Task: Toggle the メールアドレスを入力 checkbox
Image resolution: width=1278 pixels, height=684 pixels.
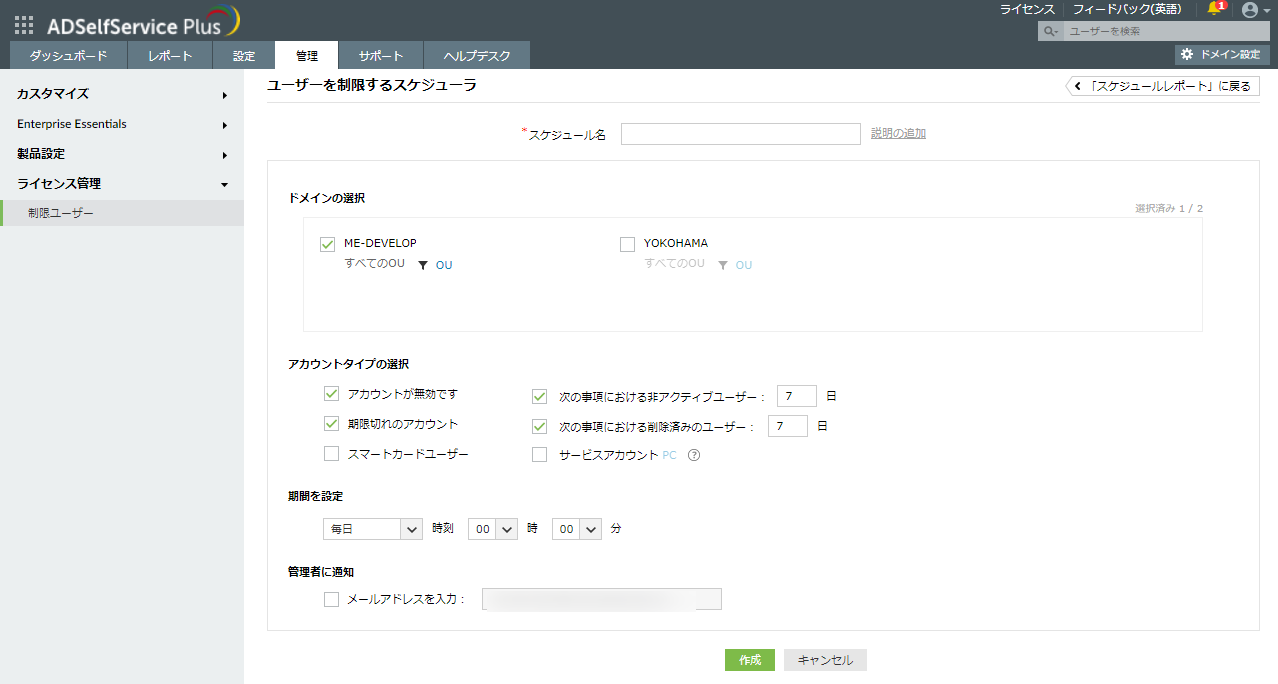Action: (x=332, y=600)
